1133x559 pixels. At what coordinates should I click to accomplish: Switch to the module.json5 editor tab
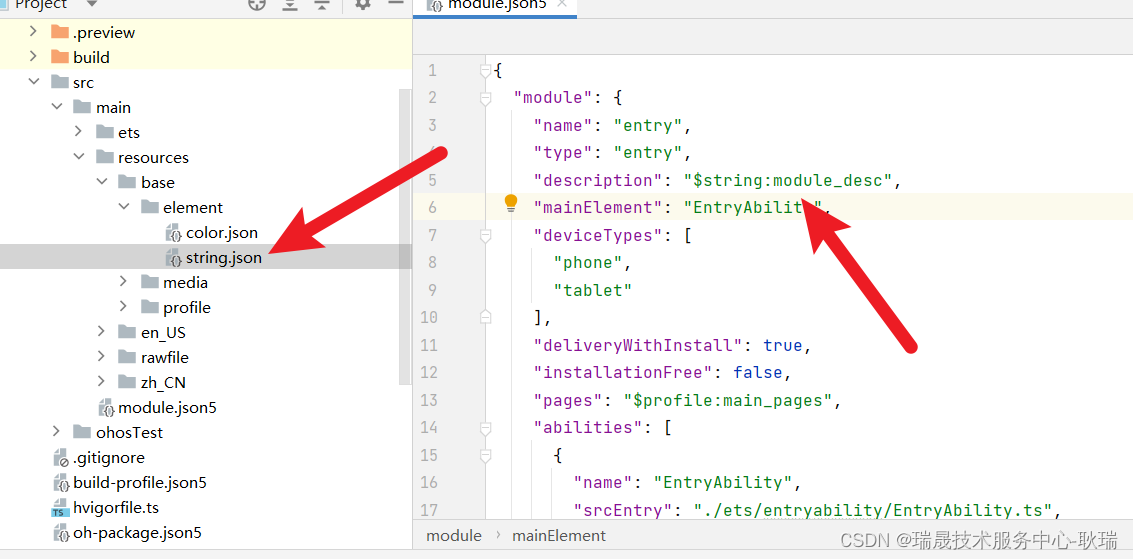pos(496,5)
